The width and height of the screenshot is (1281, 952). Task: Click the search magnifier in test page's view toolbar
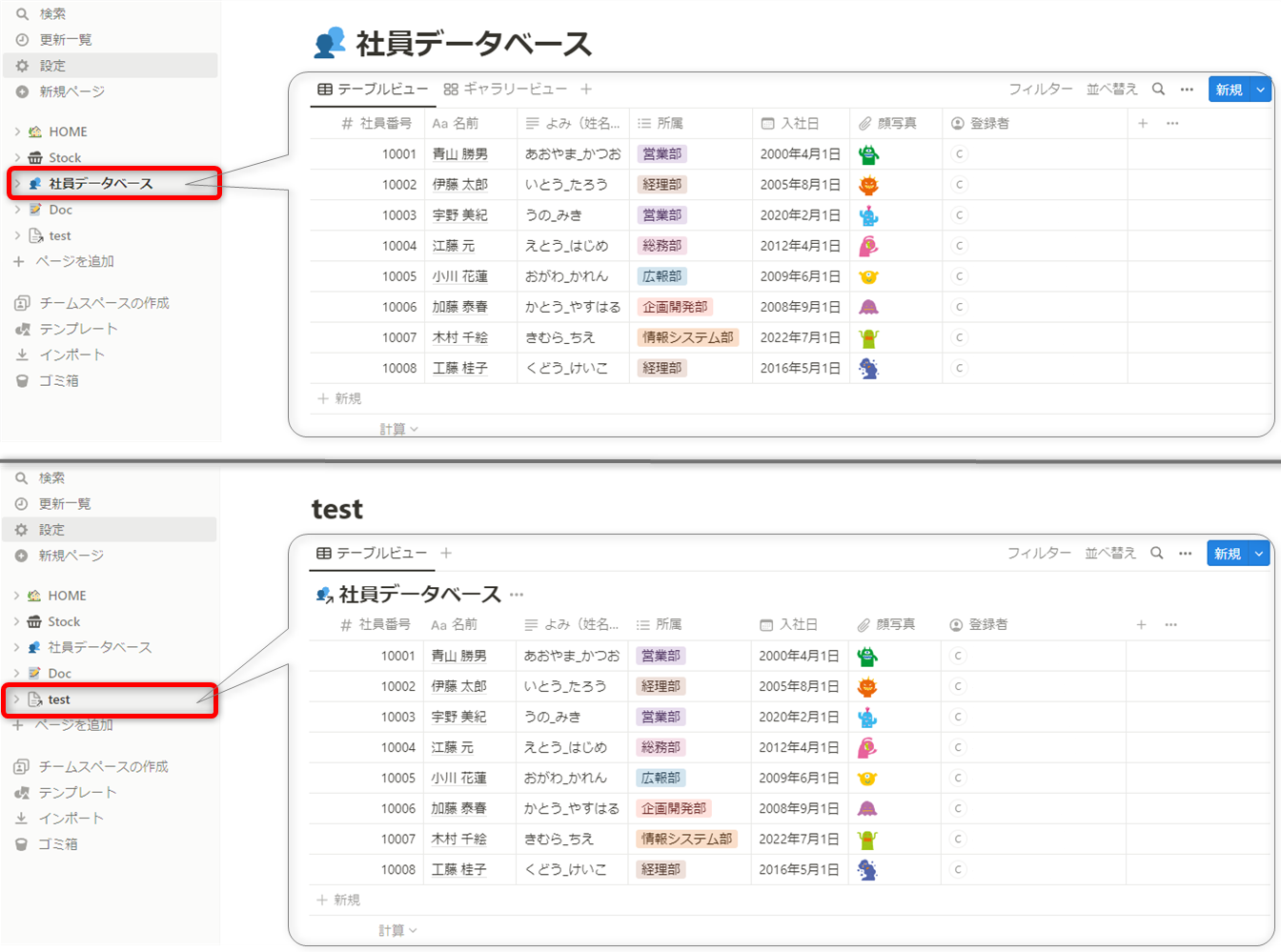[x=1156, y=554]
